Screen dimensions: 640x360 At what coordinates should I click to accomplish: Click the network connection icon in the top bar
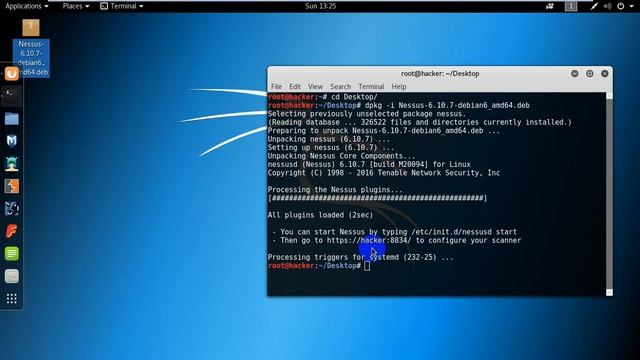[594, 6]
